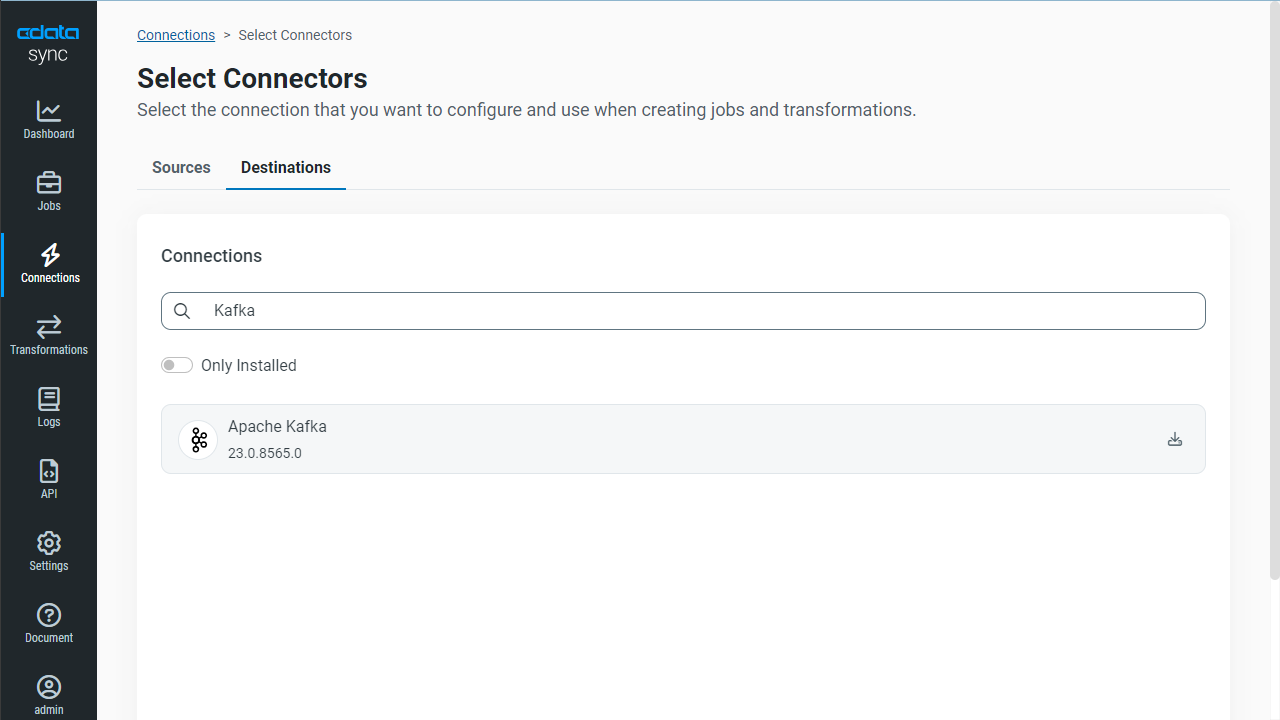Open the Settings gear icon
This screenshot has height=720, width=1280.
tap(48, 543)
